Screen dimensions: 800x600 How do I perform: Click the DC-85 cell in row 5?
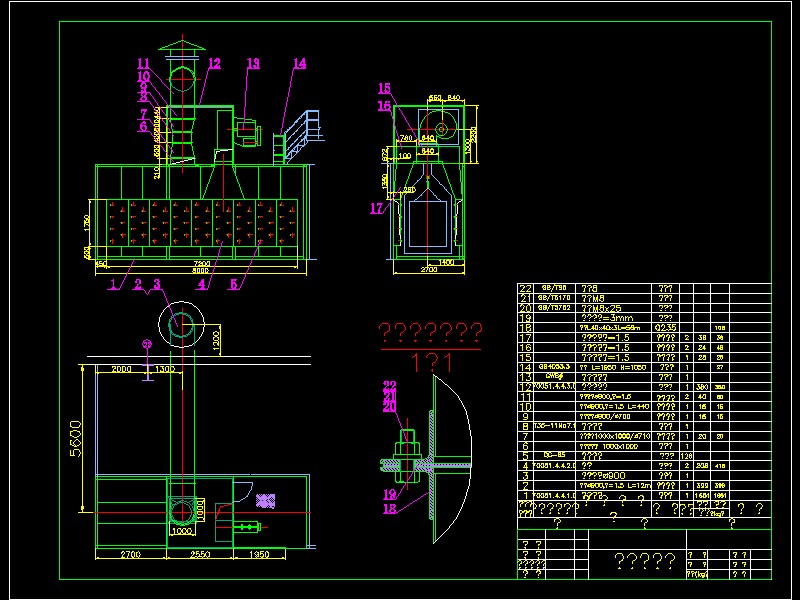tap(554, 456)
